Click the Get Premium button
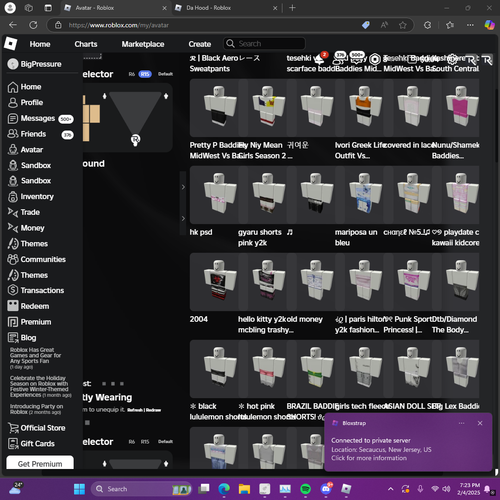The height and width of the screenshot is (500, 500). click(40, 463)
